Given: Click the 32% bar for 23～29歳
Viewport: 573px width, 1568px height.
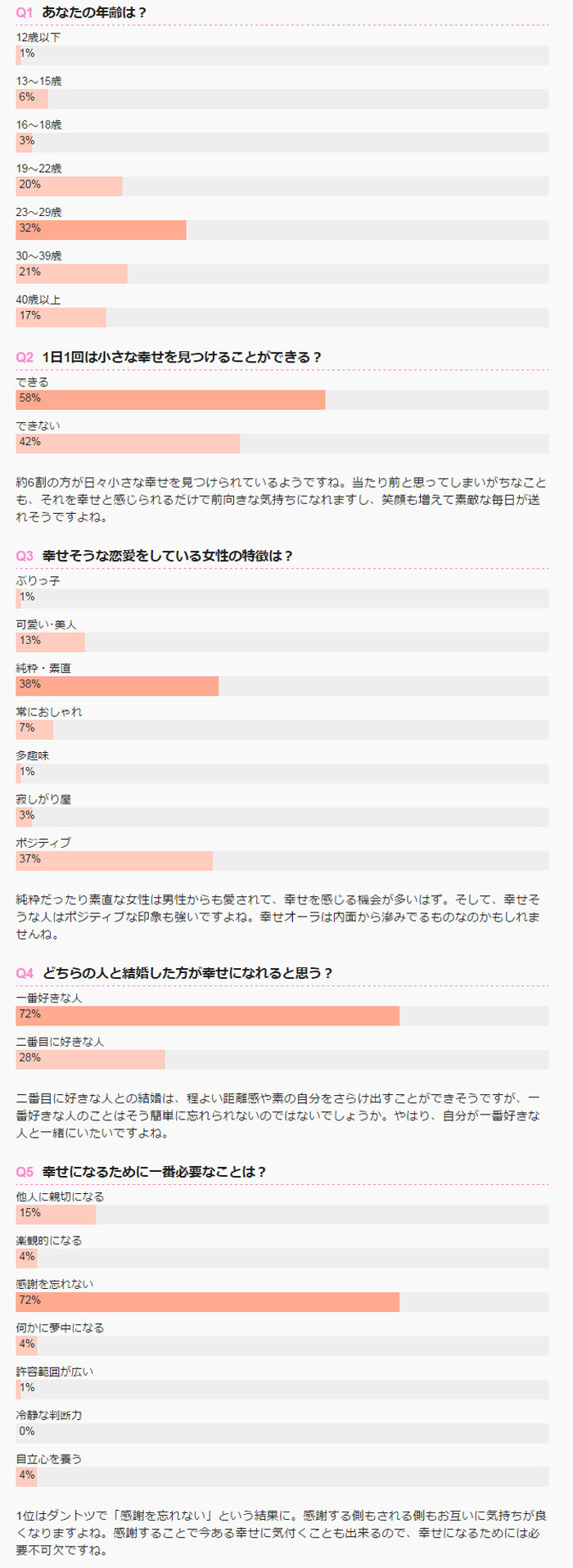Looking at the screenshot, I should [x=101, y=229].
